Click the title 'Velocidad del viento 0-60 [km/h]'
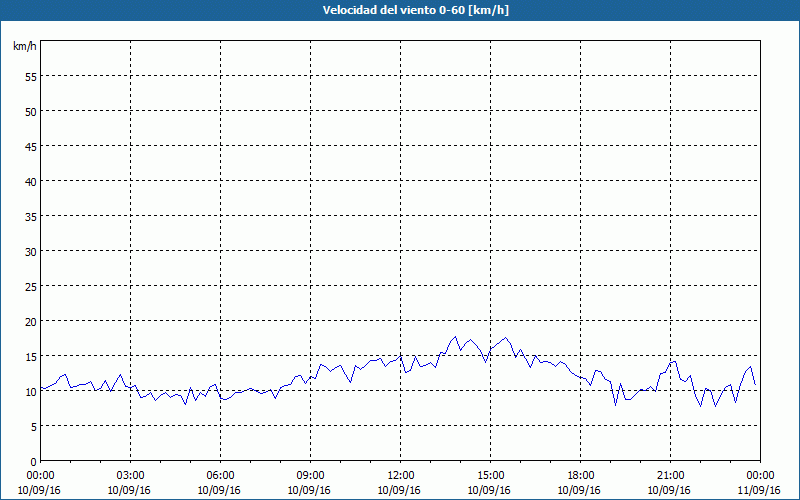The width and height of the screenshot is (800, 500). point(415,10)
